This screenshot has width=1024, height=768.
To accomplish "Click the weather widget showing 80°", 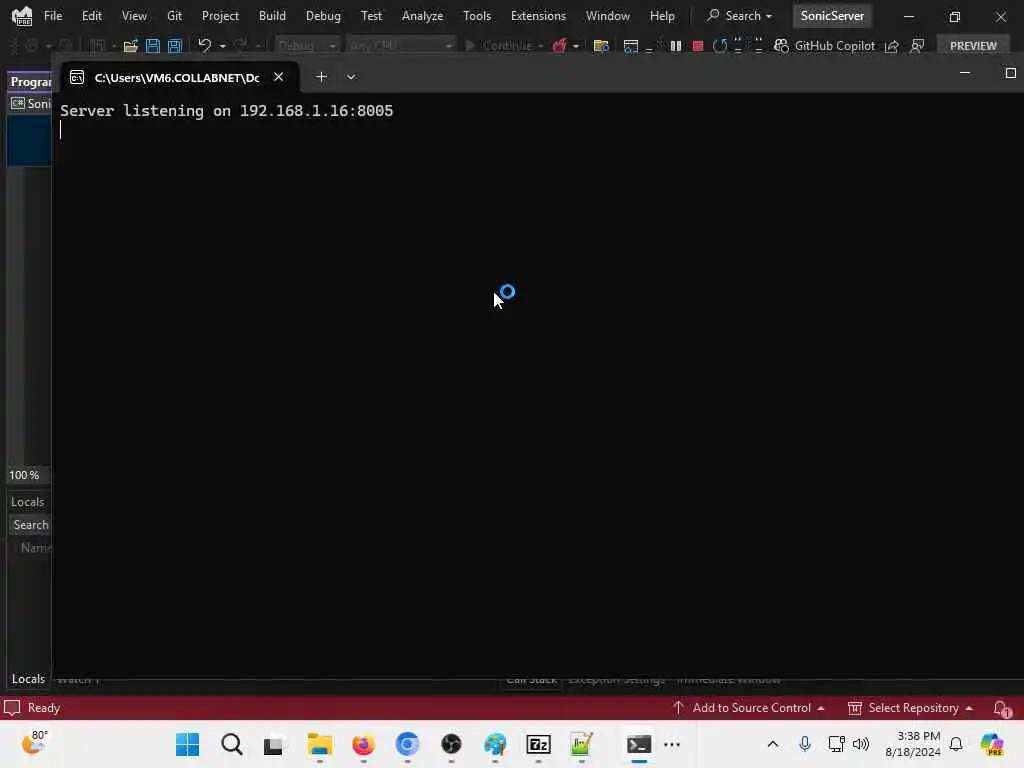I will click(x=34, y=743).
